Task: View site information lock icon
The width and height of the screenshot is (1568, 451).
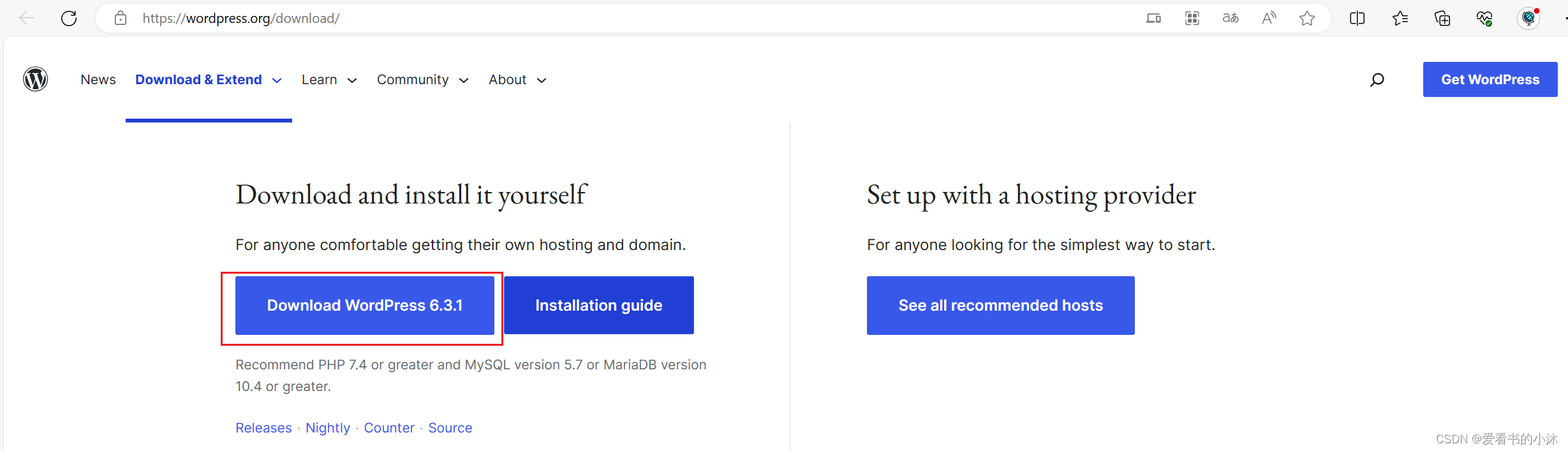Action: coord(121,18)
